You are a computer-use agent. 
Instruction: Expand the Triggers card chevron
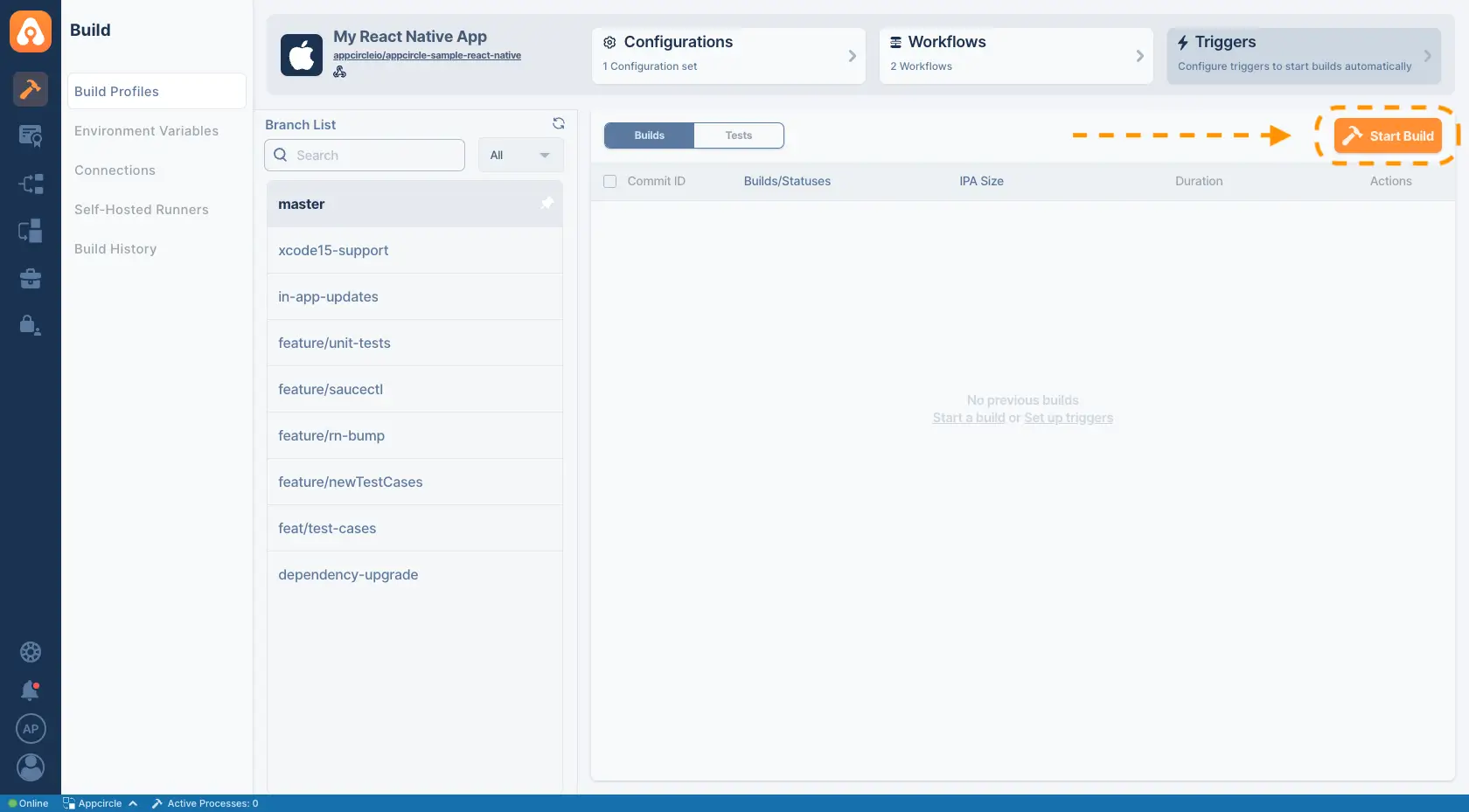(x=1428, y=56)
